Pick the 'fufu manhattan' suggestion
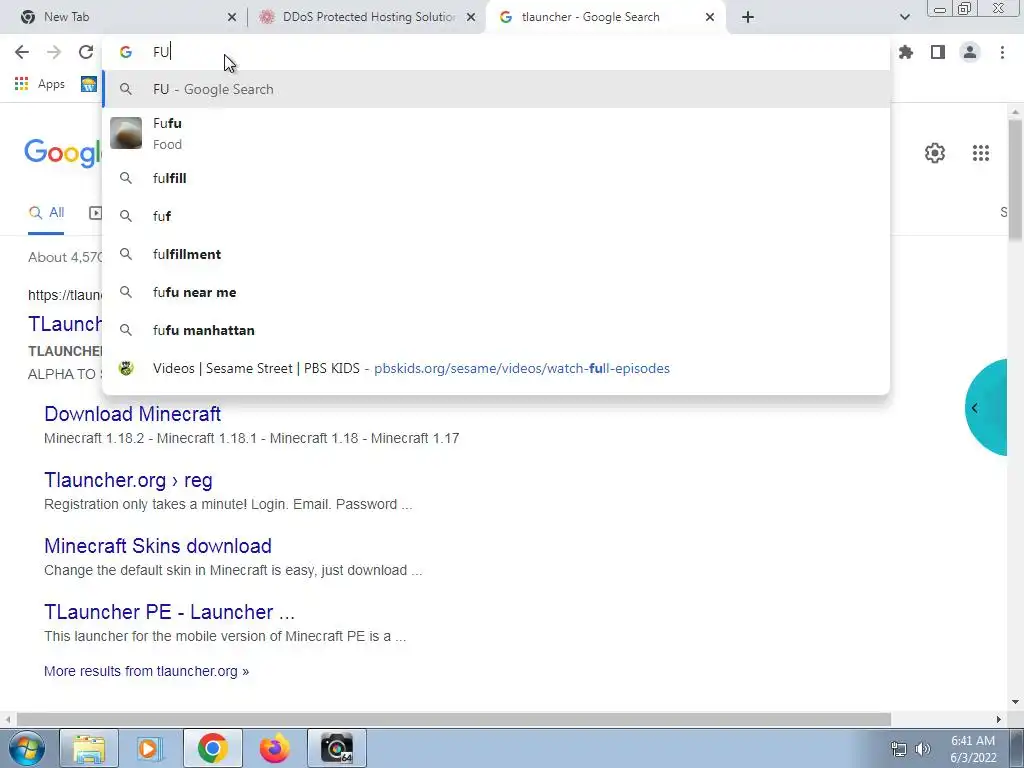Image resolution: width=1024 pixels, height=768 pixels. point(496,330)
